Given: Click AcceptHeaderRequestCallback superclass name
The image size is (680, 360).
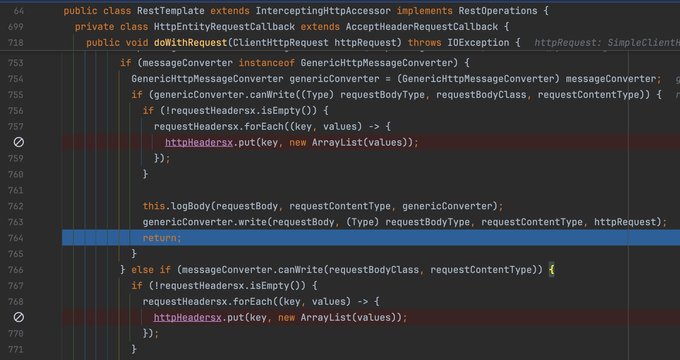Looking at the screenshot, I should click(x=422, y=27).
